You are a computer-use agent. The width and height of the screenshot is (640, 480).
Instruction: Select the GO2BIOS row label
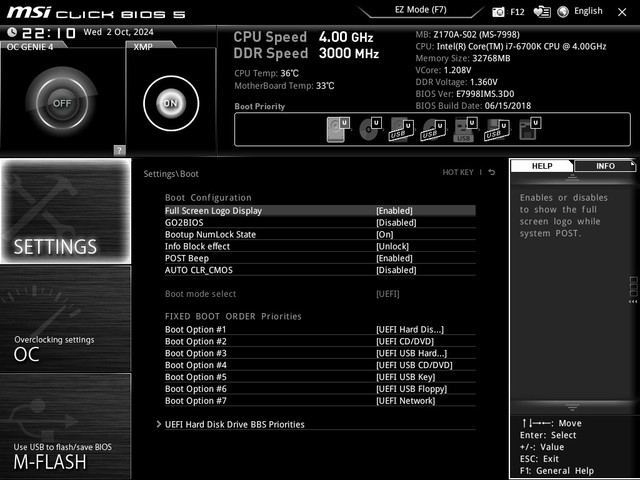tap(184, 223)
